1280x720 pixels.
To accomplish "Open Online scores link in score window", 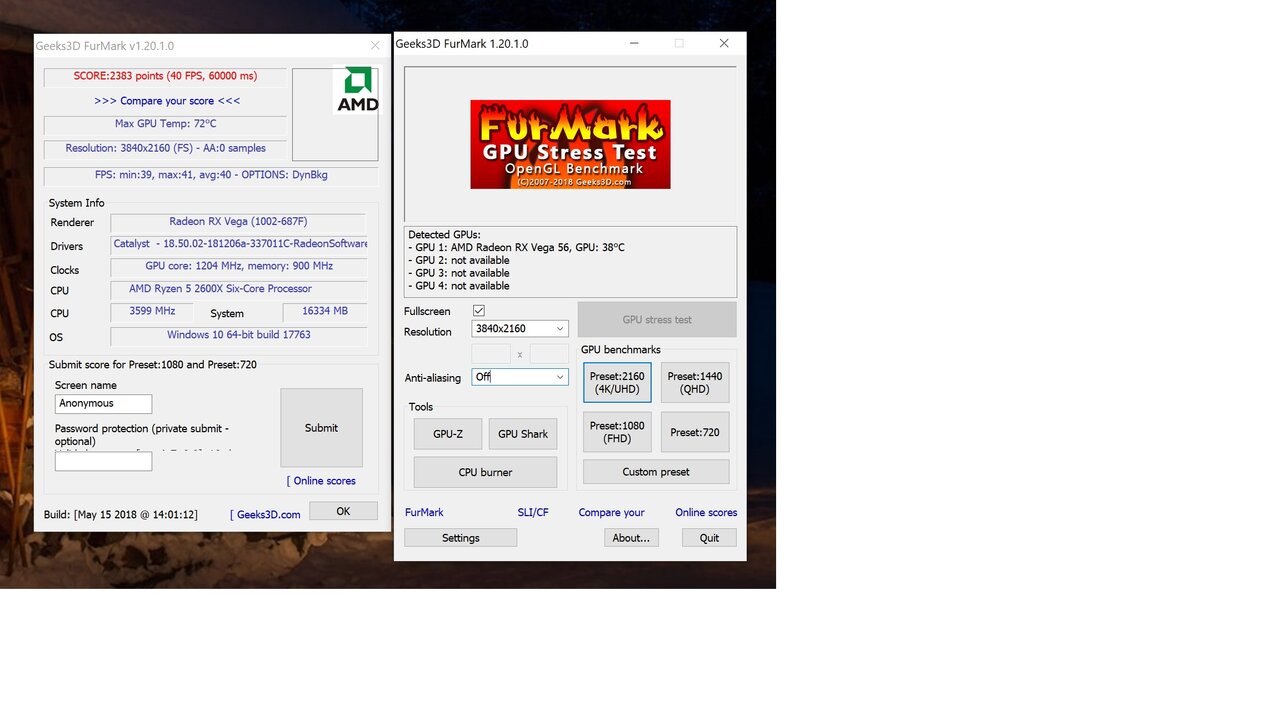I will tap(321, 481).
